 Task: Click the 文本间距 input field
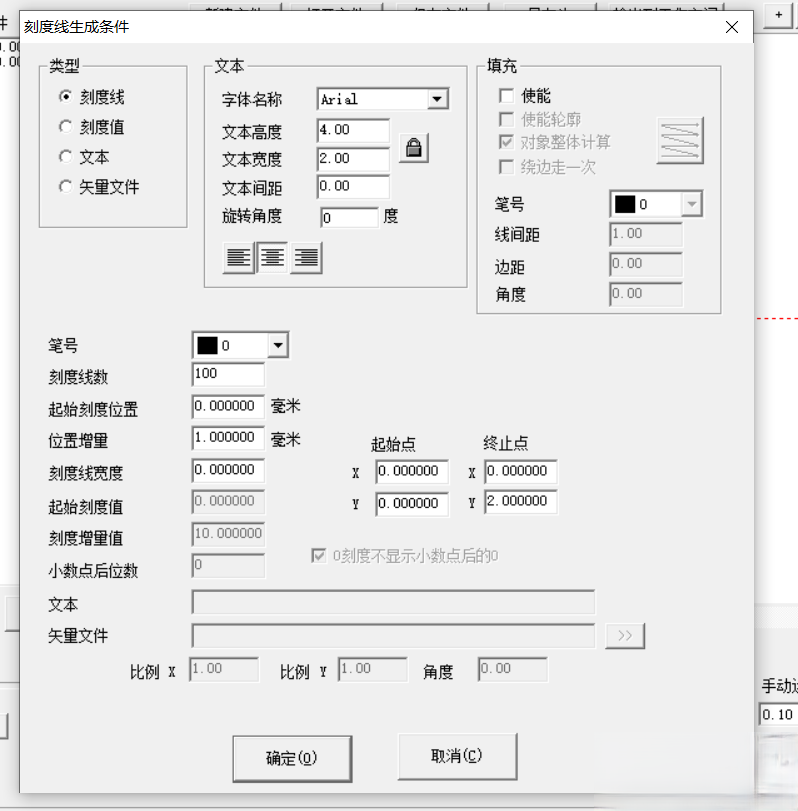[353, 186]
